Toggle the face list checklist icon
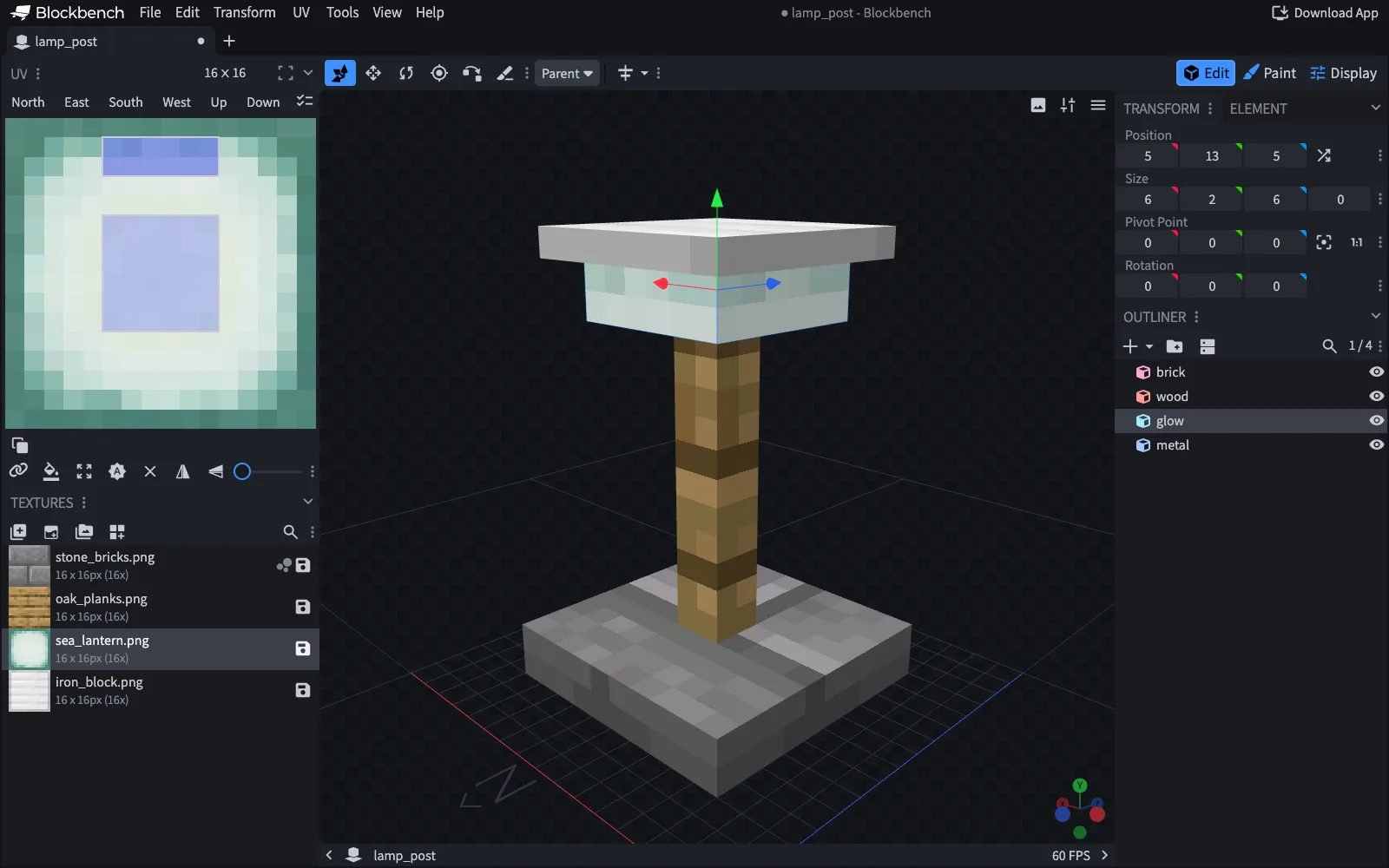The width and height of the screenshot is (1389, 868). click(x=304, y=102)
